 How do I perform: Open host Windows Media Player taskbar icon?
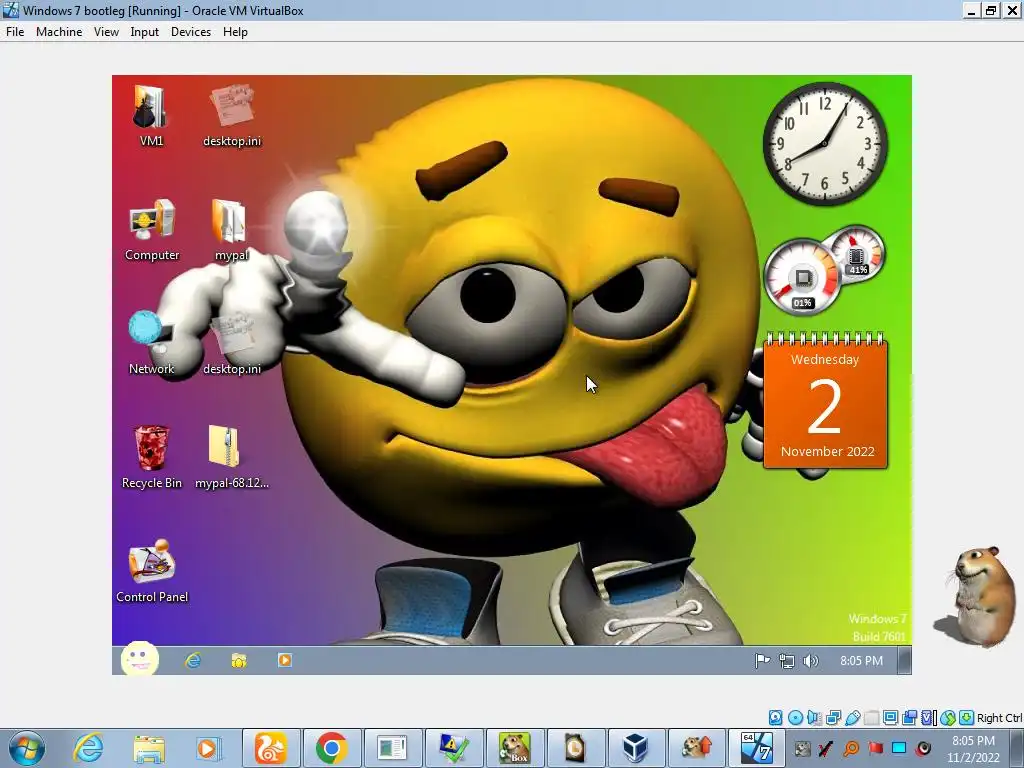pyautogui.click(x=209, y=748)
